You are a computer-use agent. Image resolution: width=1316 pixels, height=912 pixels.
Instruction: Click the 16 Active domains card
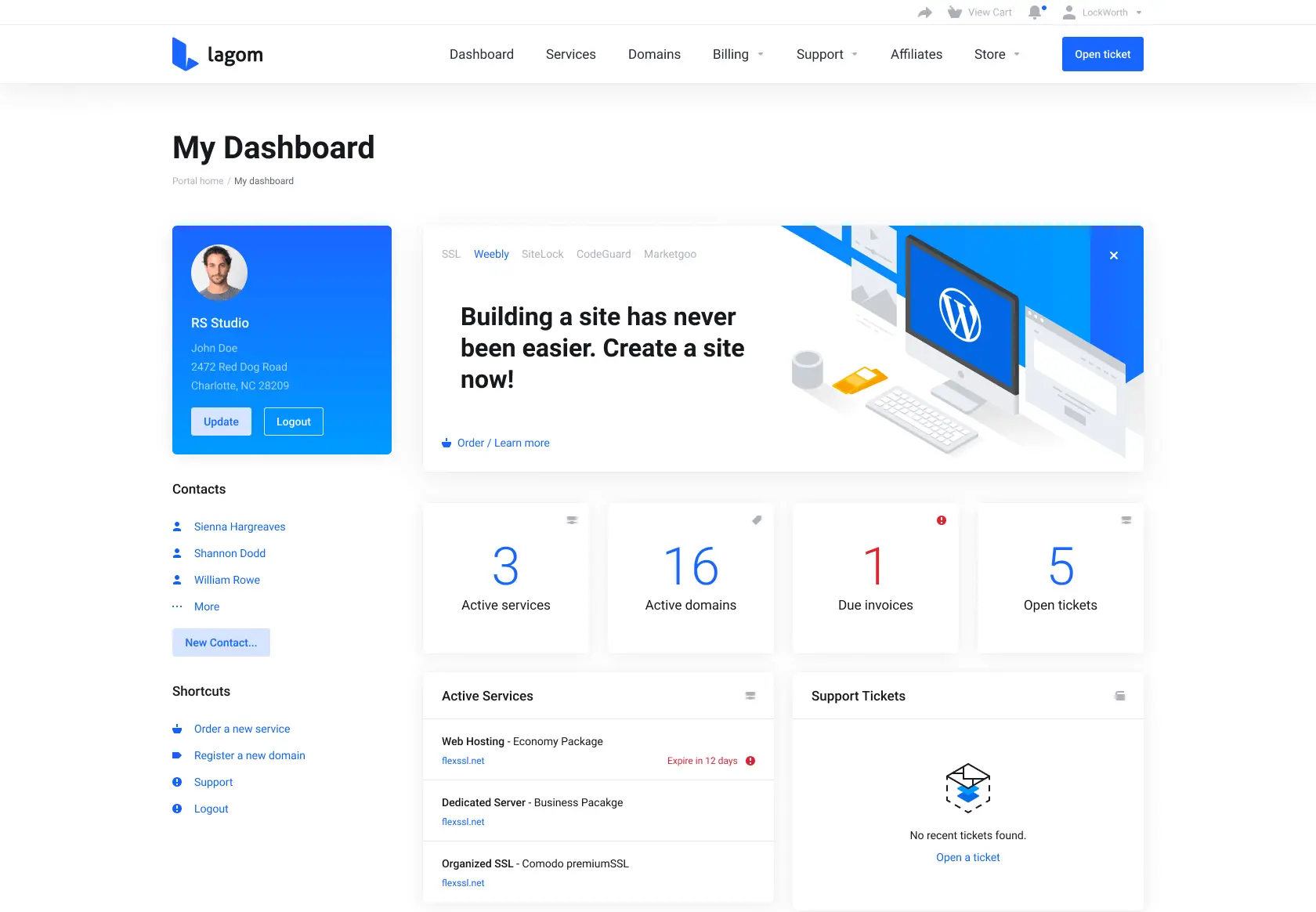pyautogui.click(x=691, y=578)
